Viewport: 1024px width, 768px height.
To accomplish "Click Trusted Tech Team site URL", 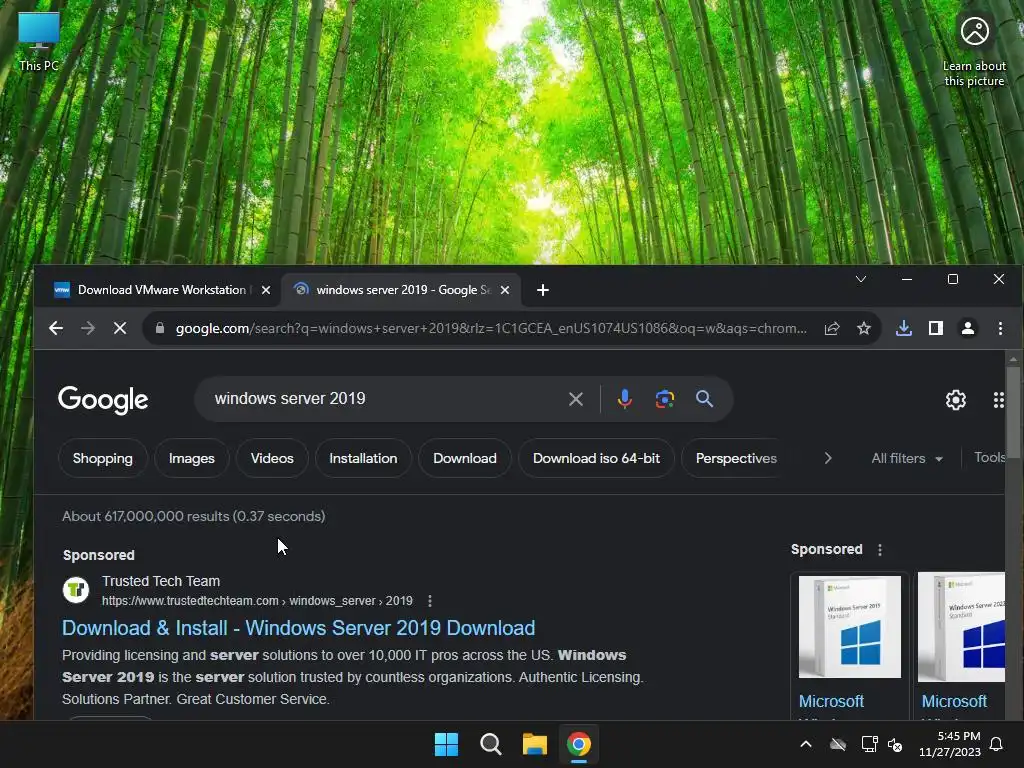I will click(x=257, y=601).
